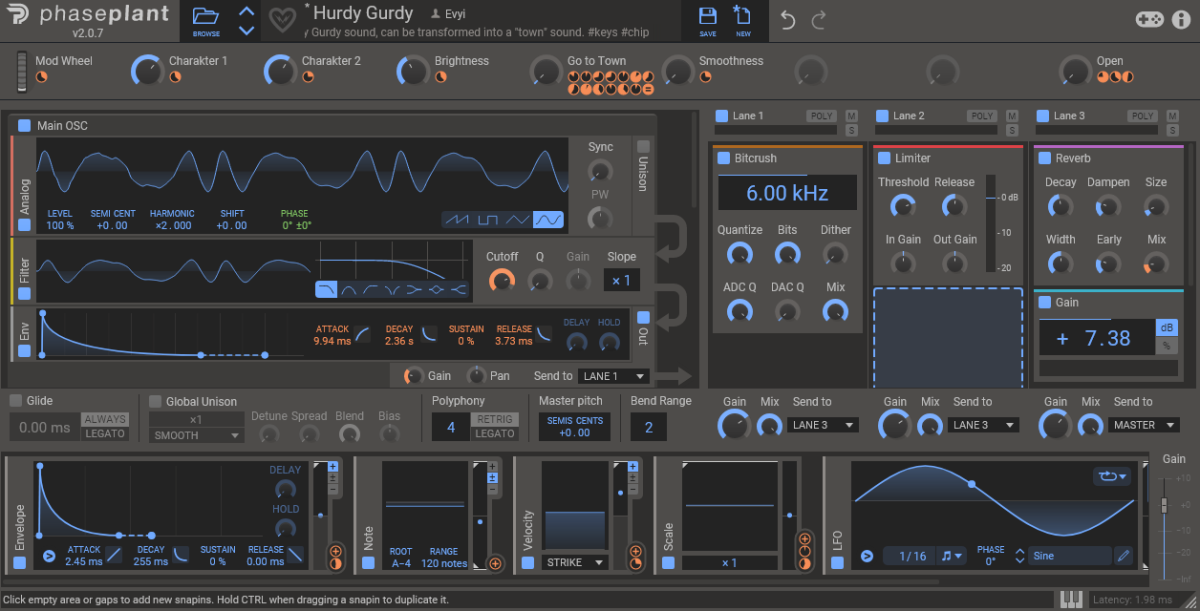The width and height of the screenshot is (1200, 611).
Task: Undo the last change
Action: [x=788, y=20]
